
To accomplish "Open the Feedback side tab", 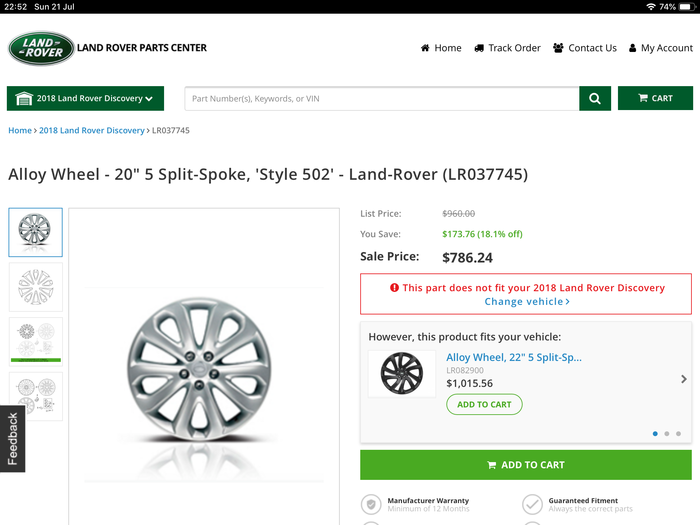I will (x=12, y=438).
